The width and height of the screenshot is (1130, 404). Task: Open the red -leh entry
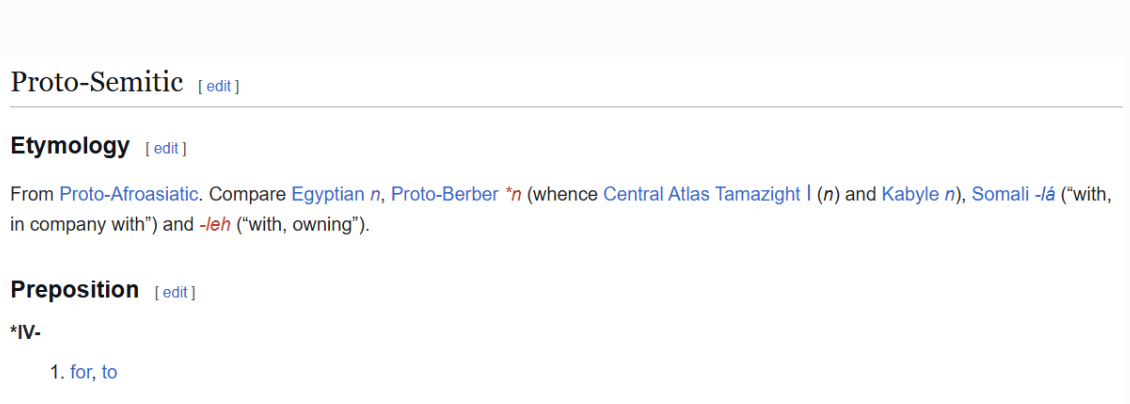(x=215, y=225)
